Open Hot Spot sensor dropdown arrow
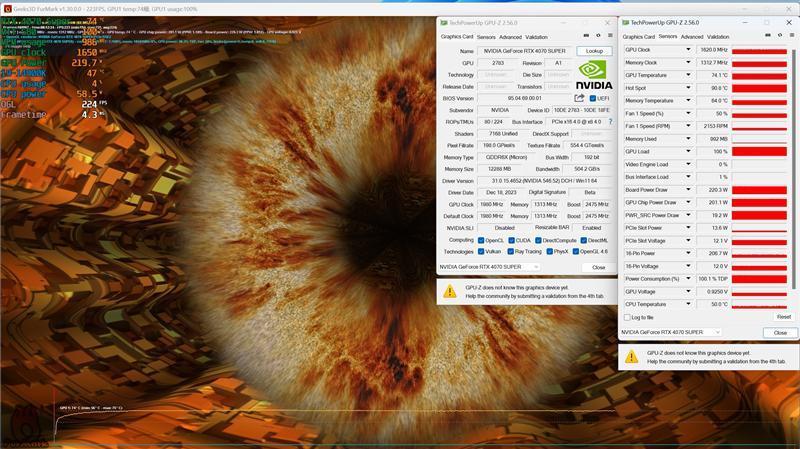 (688, 88)
